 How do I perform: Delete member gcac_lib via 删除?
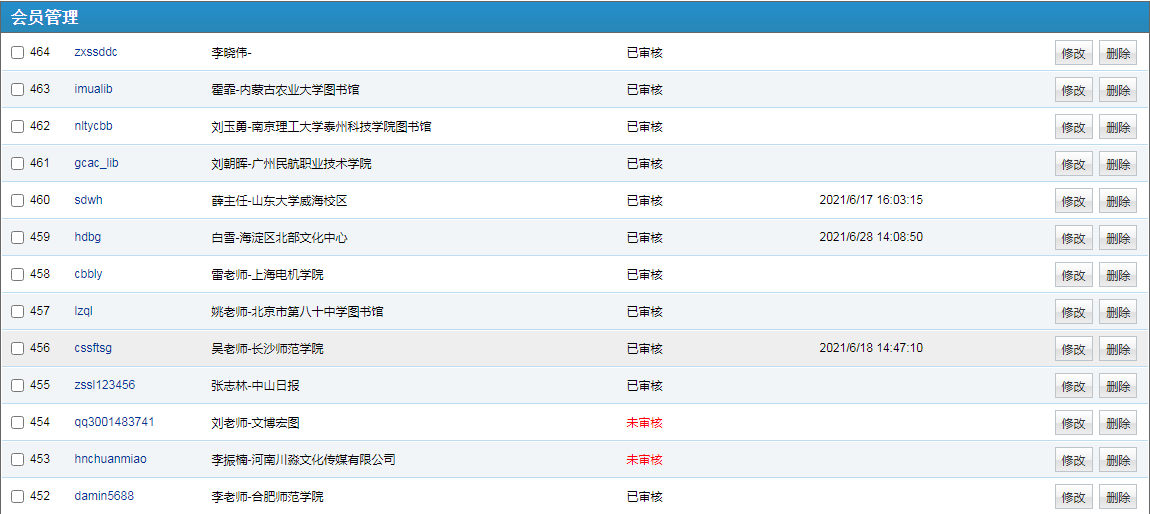[x=1117, y=164]
